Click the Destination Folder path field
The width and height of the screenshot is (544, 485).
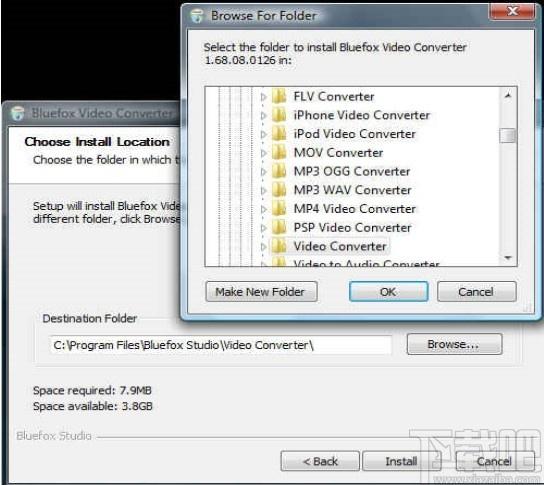(221, 345)
